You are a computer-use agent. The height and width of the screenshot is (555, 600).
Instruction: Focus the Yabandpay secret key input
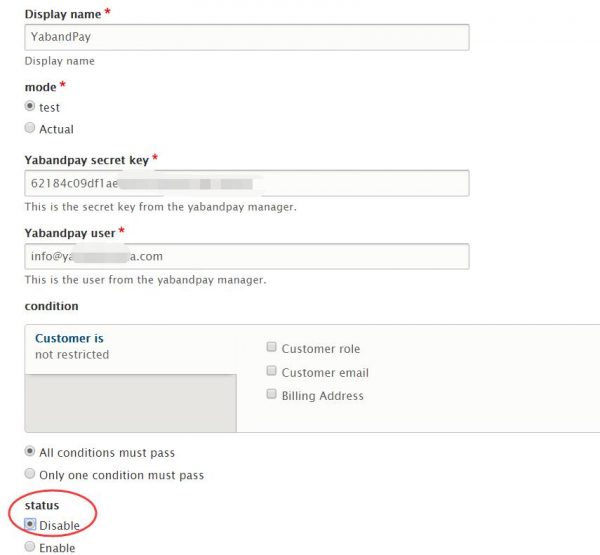[246, 183]
